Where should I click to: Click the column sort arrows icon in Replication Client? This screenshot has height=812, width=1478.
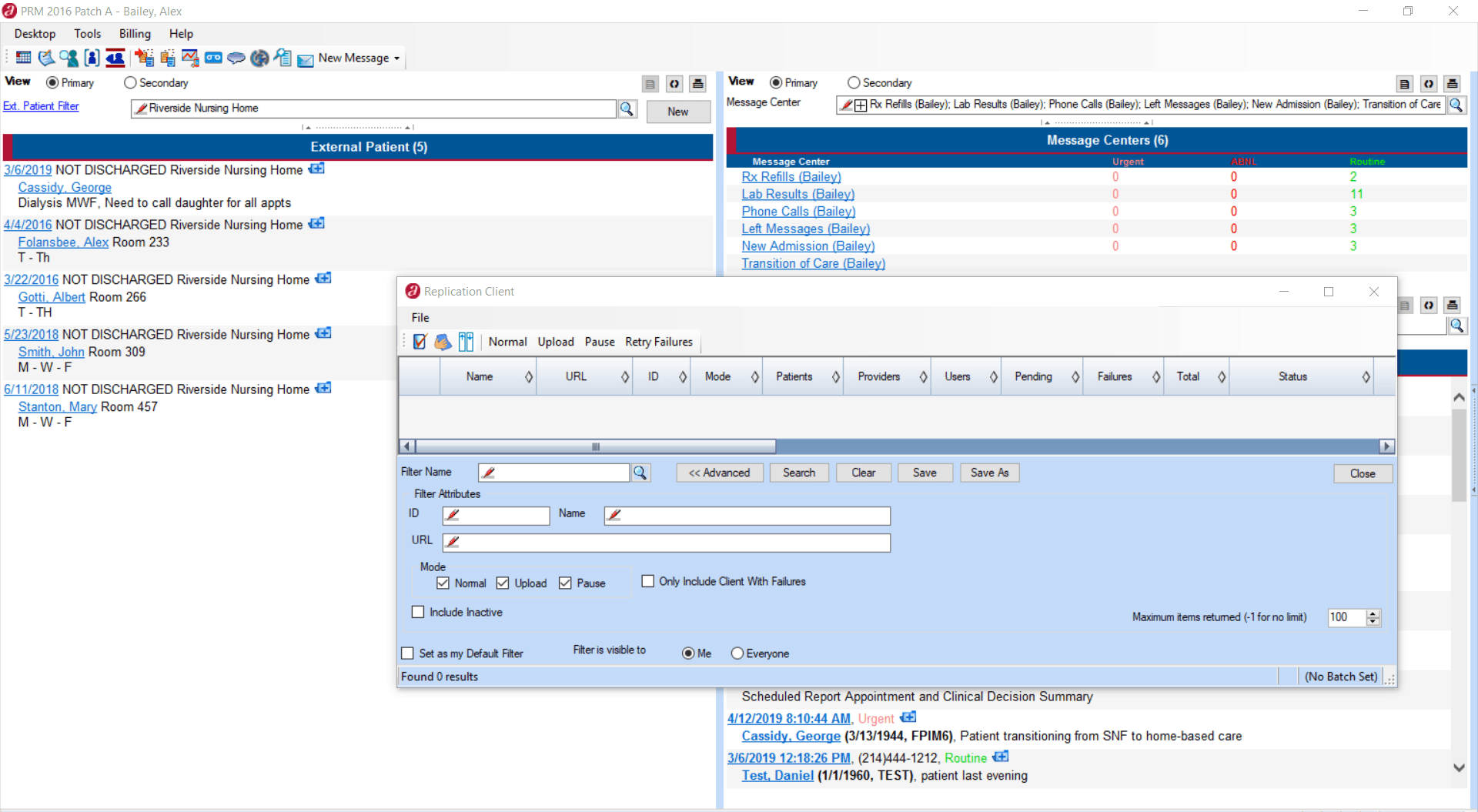(466, 342)
